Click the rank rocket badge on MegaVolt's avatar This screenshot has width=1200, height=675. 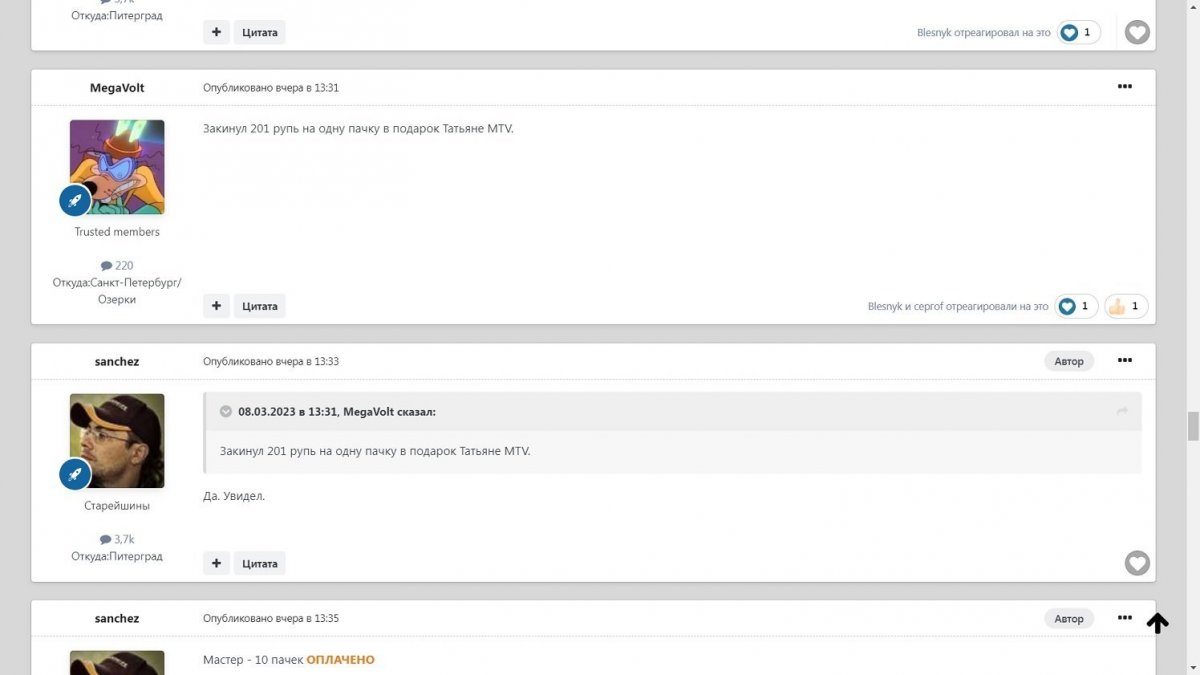click(x=75, y=200)
